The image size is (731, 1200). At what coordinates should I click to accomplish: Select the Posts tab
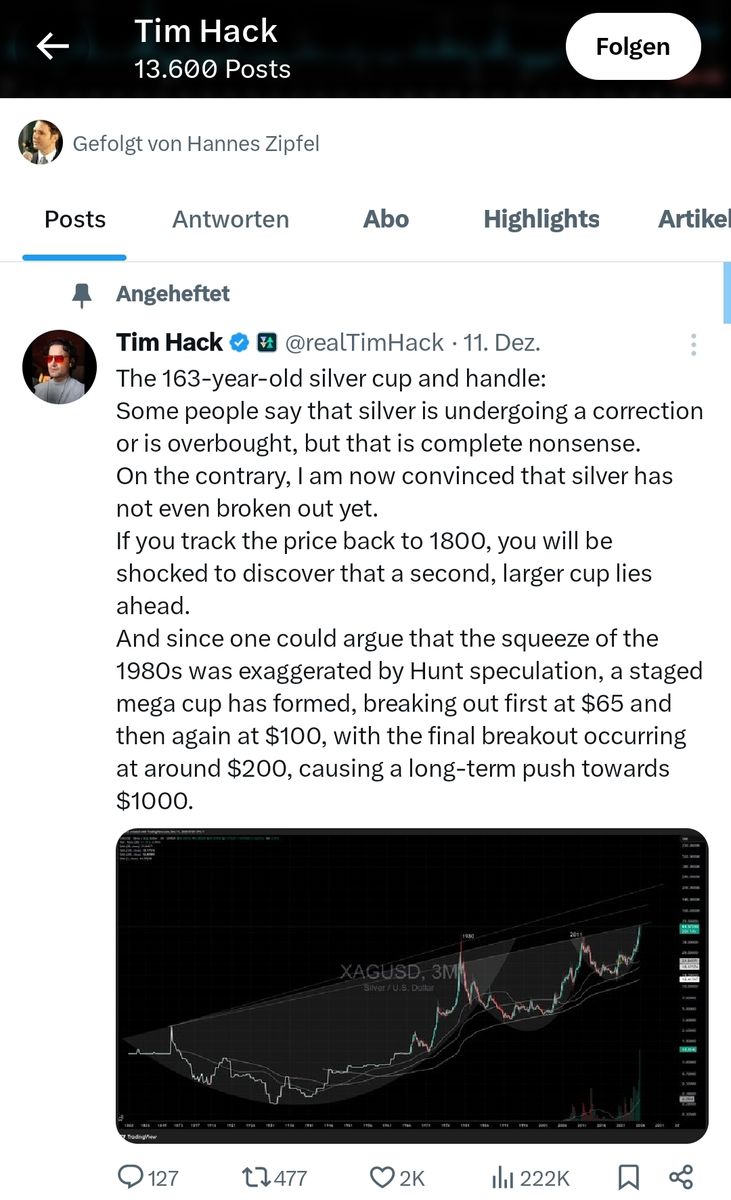(75, 220)
